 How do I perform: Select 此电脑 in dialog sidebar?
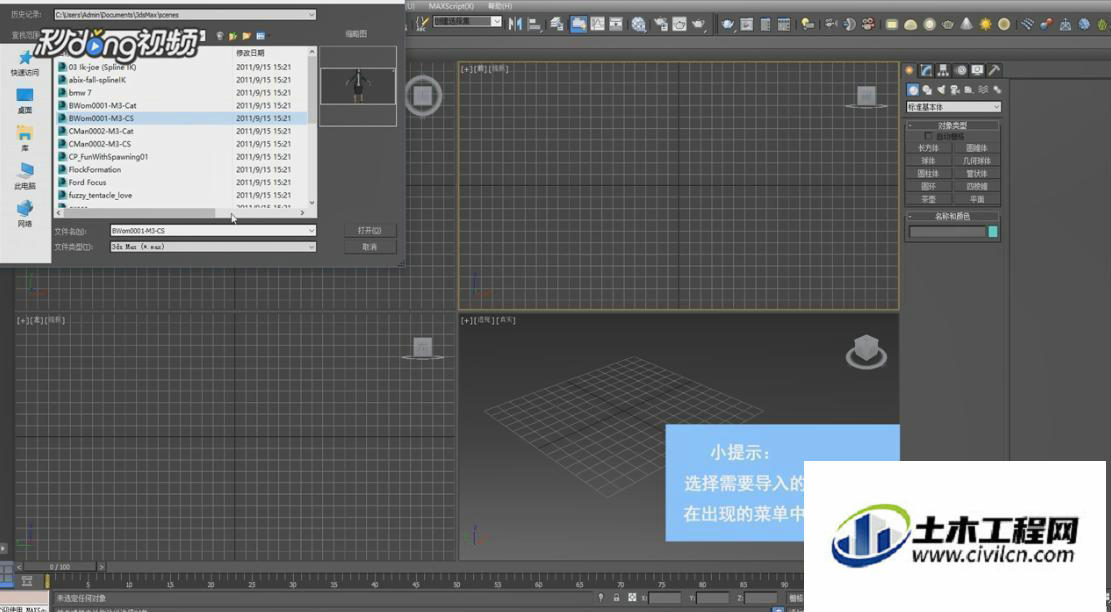(25, 176)
